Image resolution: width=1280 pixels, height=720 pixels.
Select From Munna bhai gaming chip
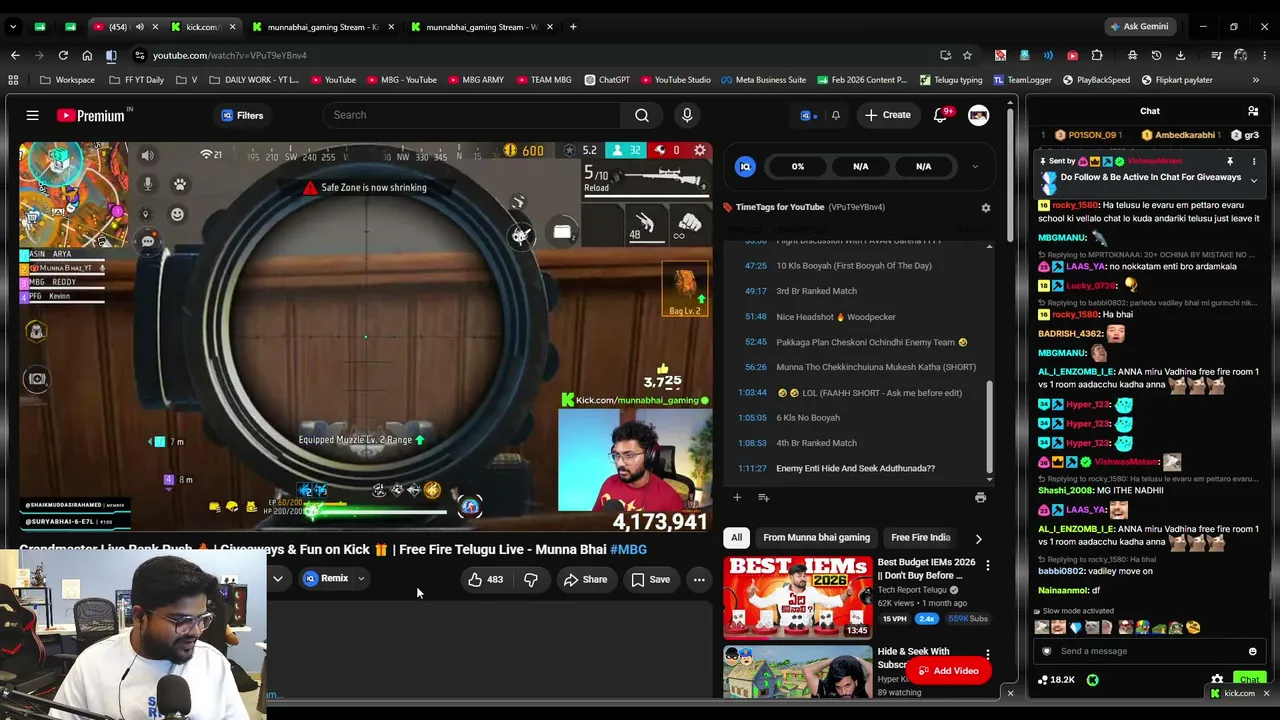(816, 538)
